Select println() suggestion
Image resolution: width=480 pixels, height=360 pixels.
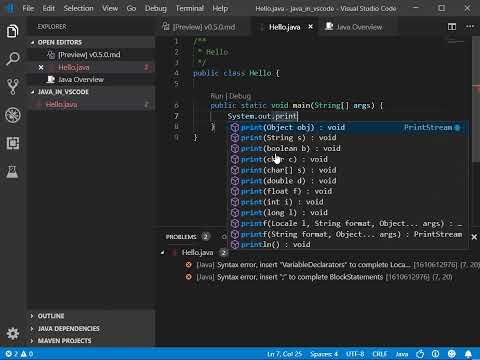(x=347, y=245)
